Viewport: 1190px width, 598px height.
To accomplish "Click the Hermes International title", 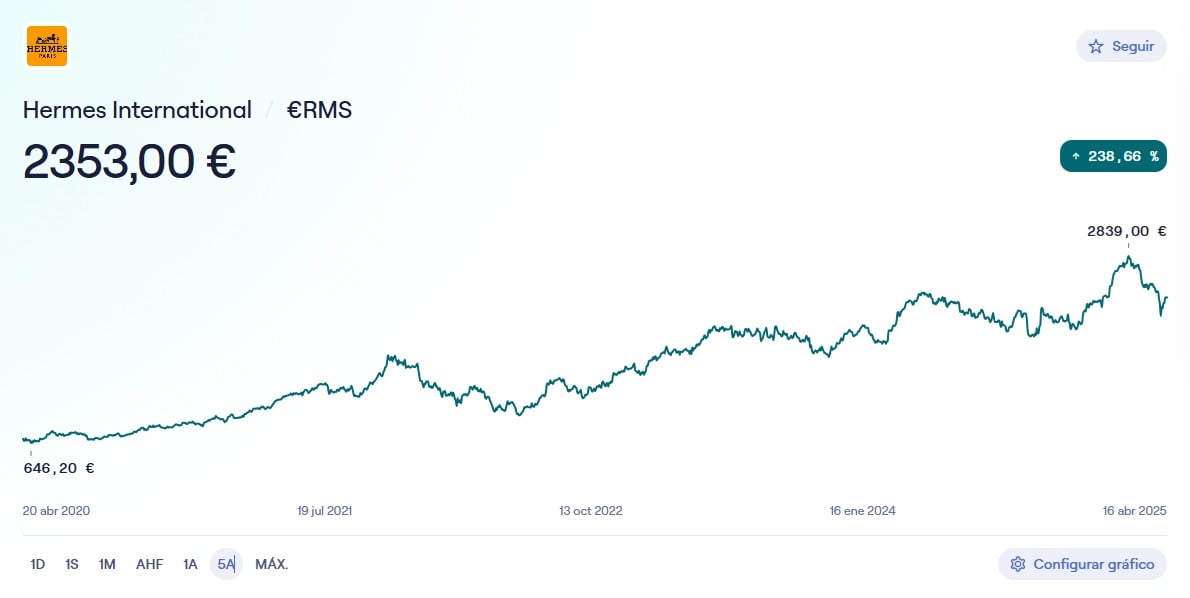I will [137, 110].
